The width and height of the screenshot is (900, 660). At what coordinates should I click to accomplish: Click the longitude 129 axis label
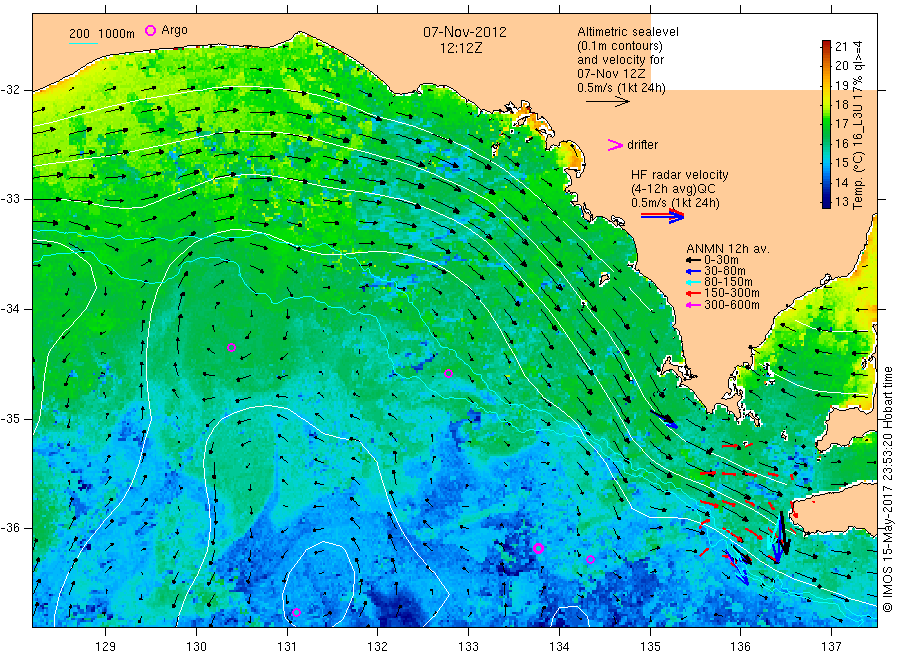coord(106,647)
